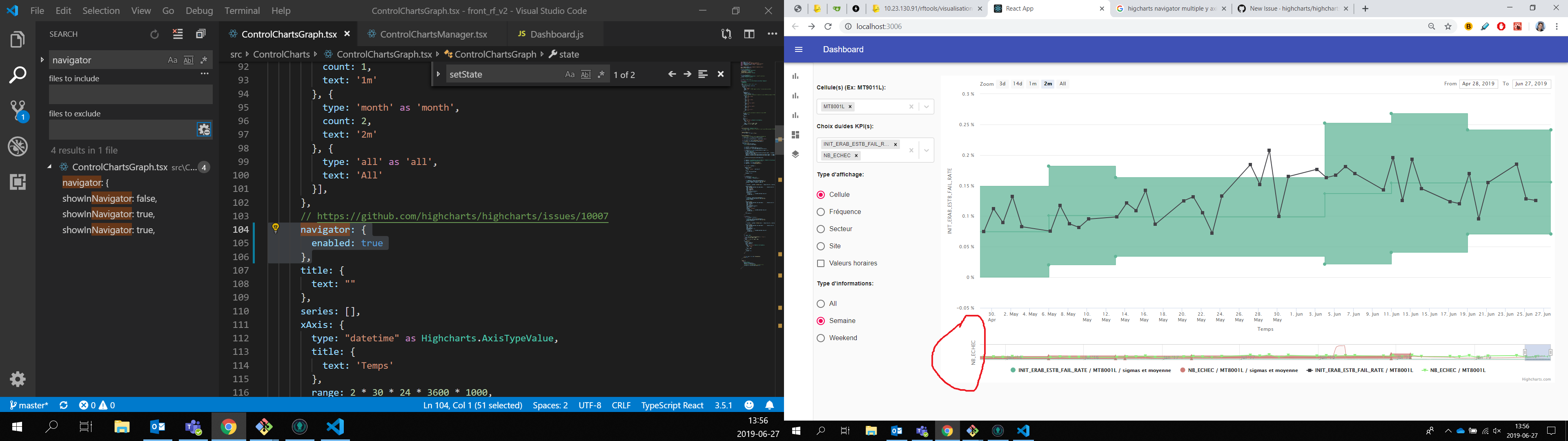Open the Extensions view in VS Code
This screenshot has width=1568, height=441.
[17, 182]
